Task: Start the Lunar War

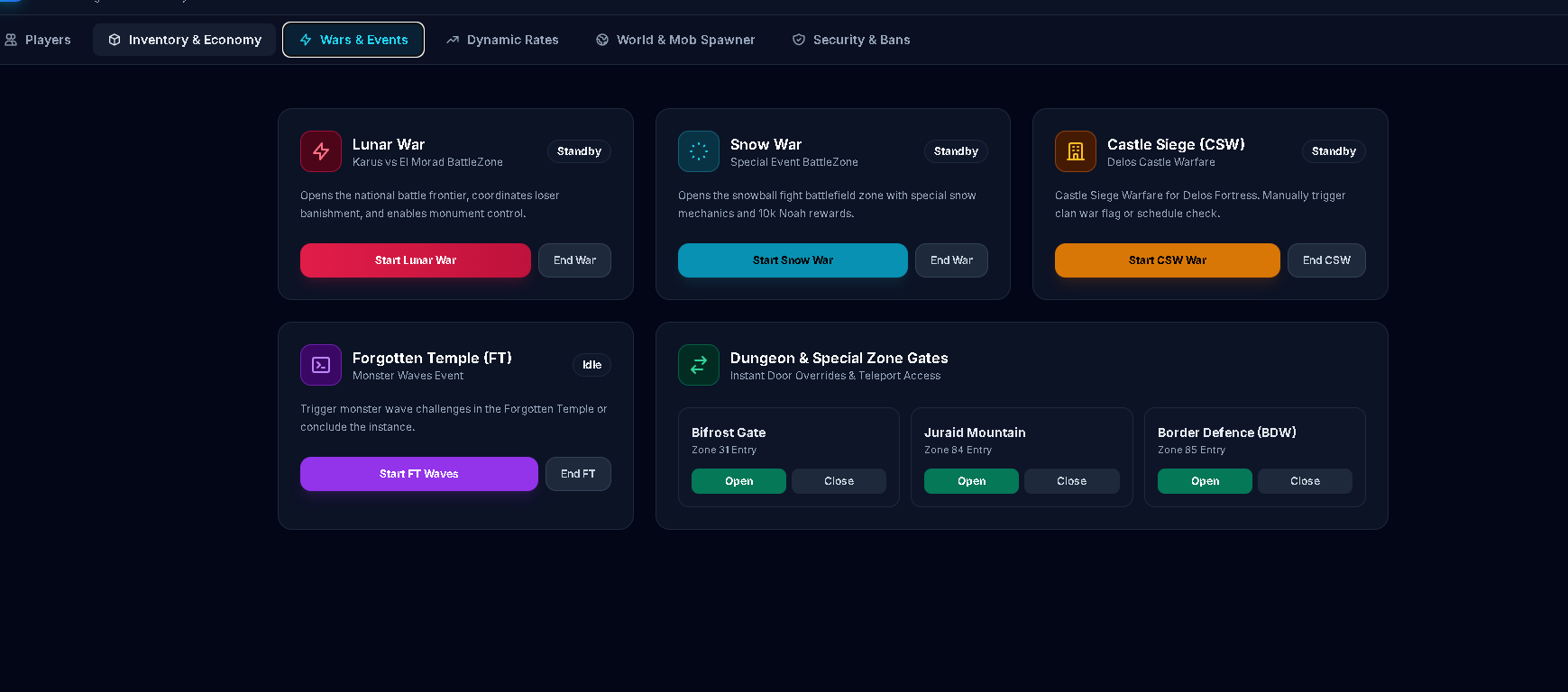Action: click(416, 260)
